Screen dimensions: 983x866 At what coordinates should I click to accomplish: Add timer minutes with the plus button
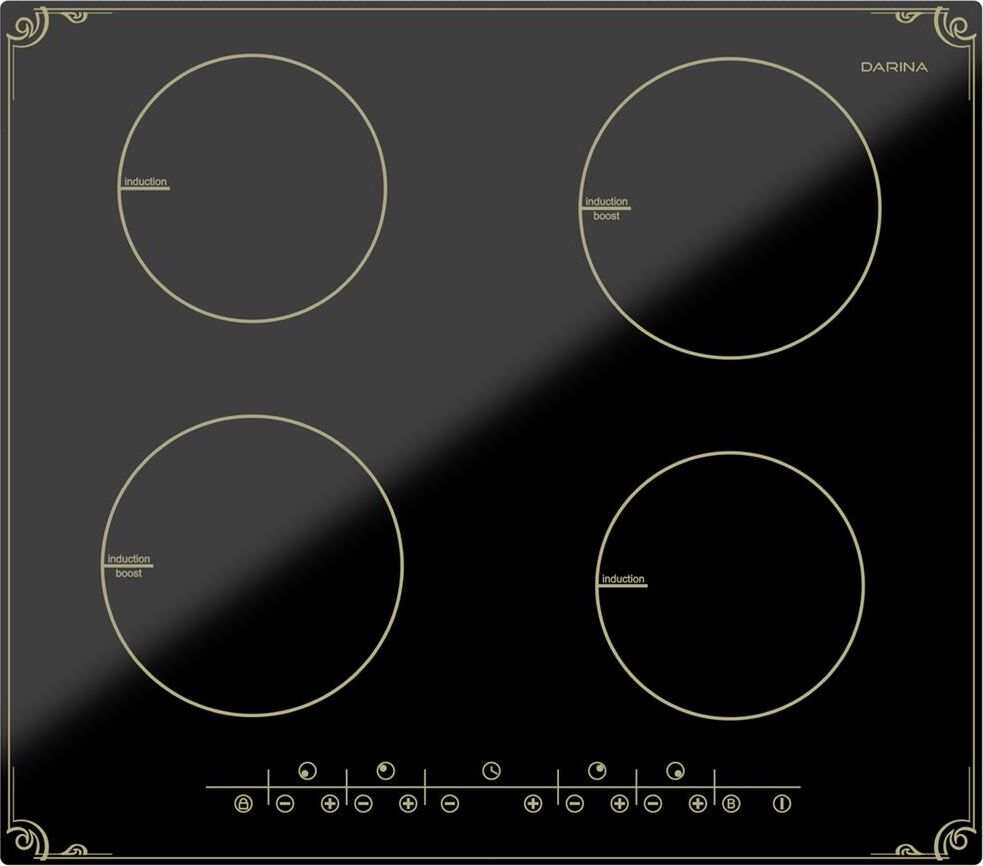(533, 803)
